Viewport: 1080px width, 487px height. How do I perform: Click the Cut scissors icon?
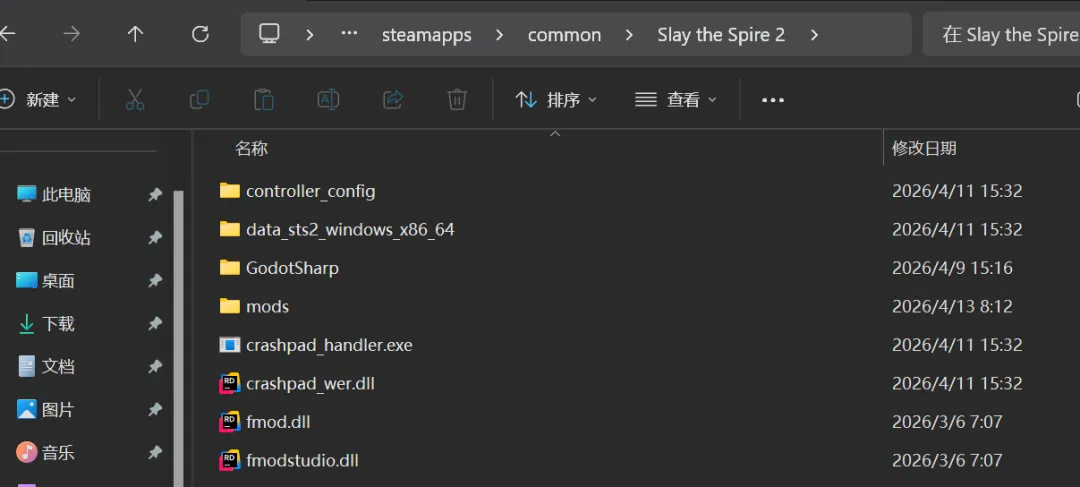pyautogui.click(x=135, y=100)
